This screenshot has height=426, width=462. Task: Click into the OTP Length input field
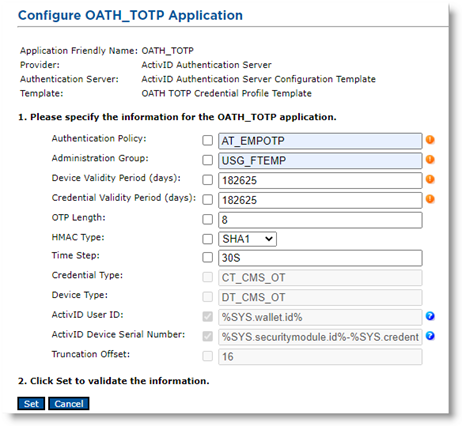[320, 220]
